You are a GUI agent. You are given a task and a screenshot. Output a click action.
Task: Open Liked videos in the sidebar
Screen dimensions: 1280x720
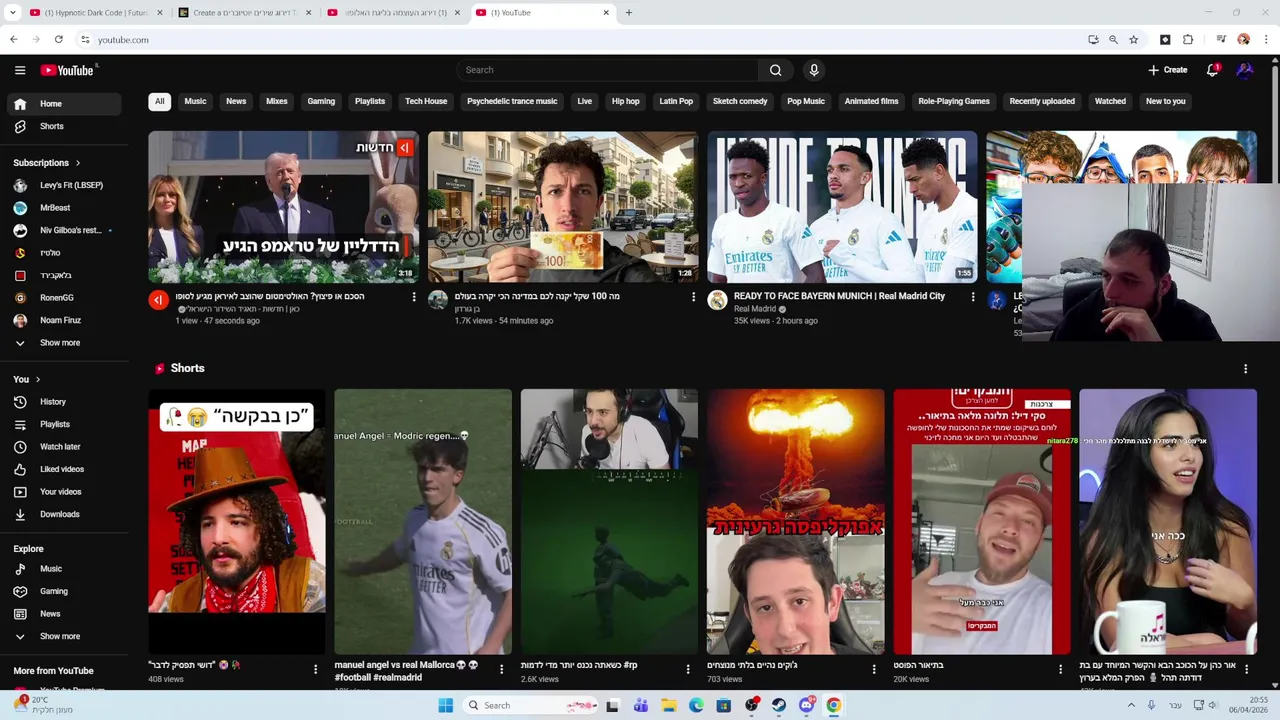(x=64, y=469)
